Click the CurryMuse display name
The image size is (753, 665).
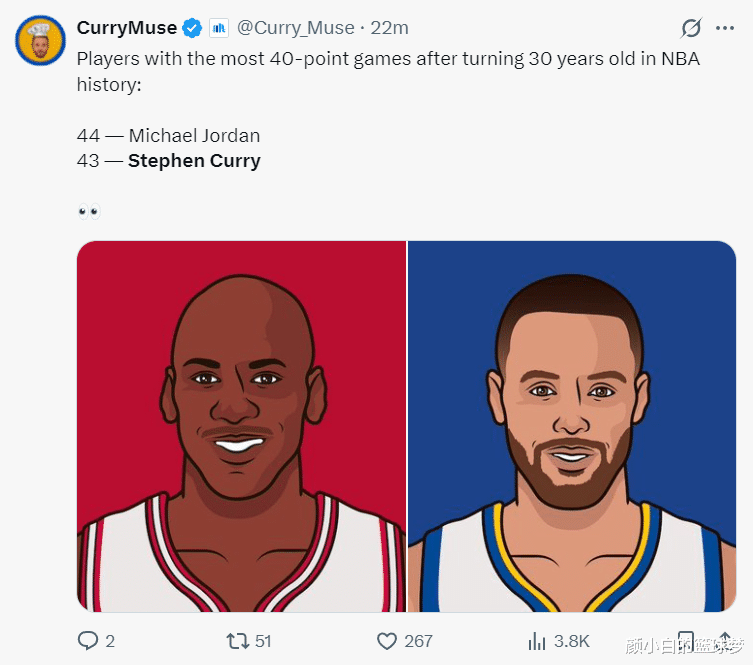127,28
